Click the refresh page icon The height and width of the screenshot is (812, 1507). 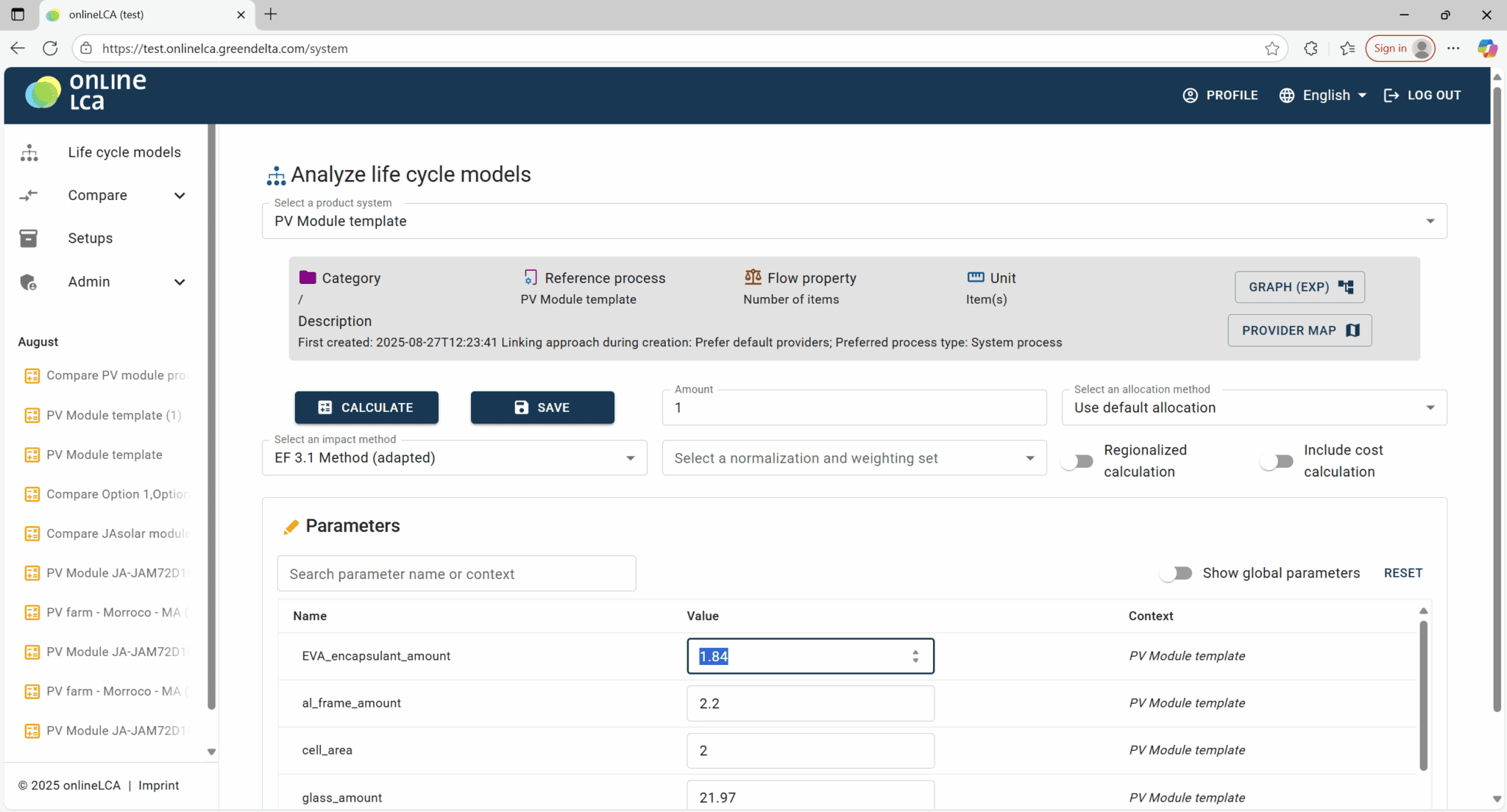tap(50, 49)
